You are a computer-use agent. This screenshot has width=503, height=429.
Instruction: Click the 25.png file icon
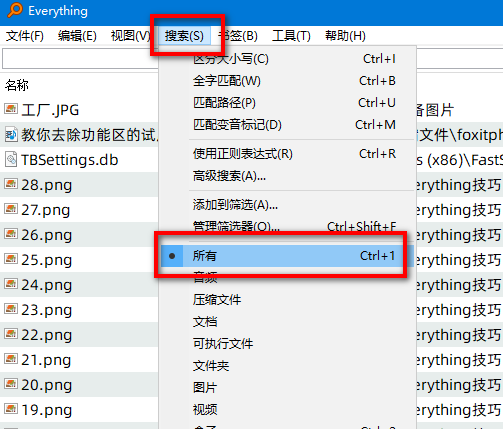point(11,259)
